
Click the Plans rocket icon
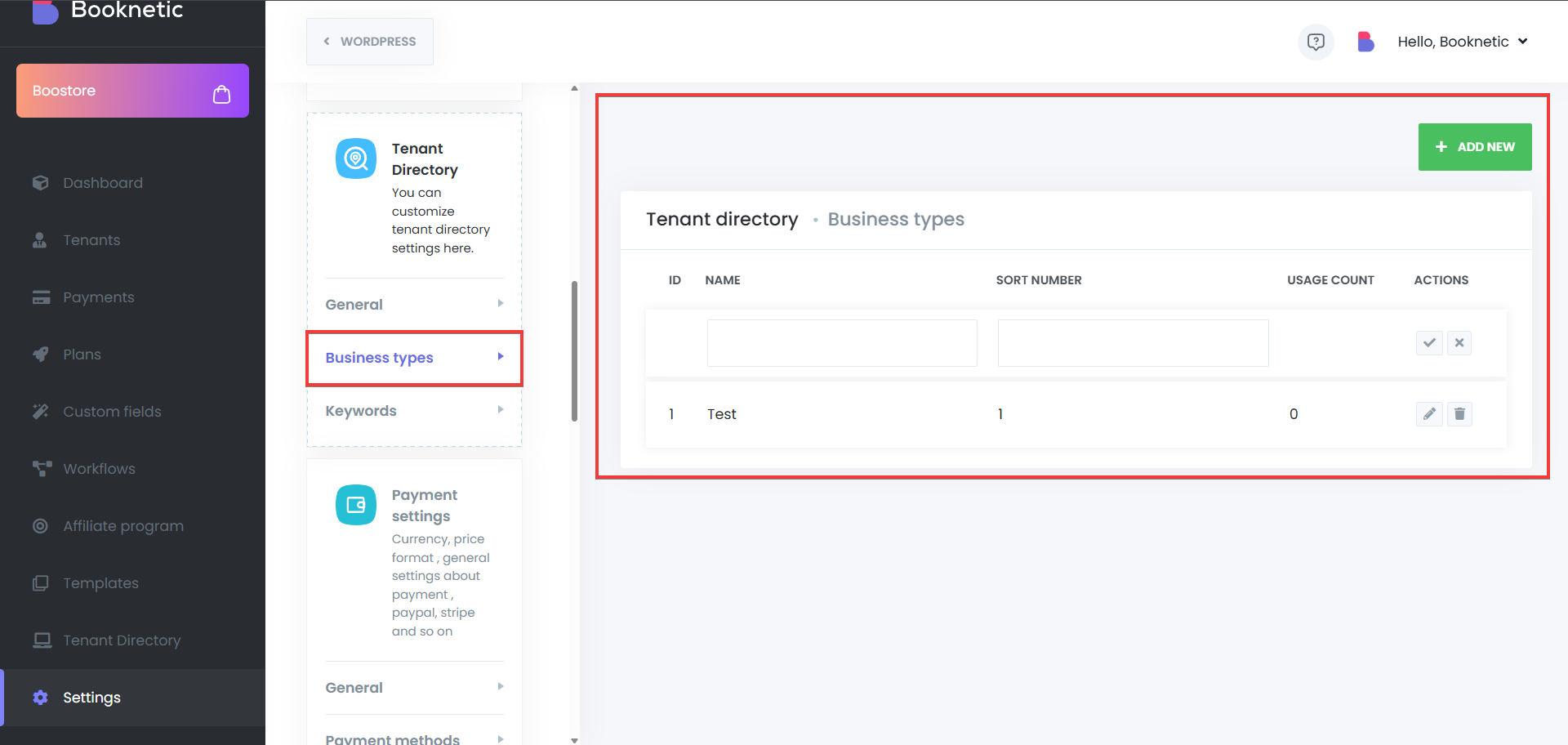tap(40, 355)
